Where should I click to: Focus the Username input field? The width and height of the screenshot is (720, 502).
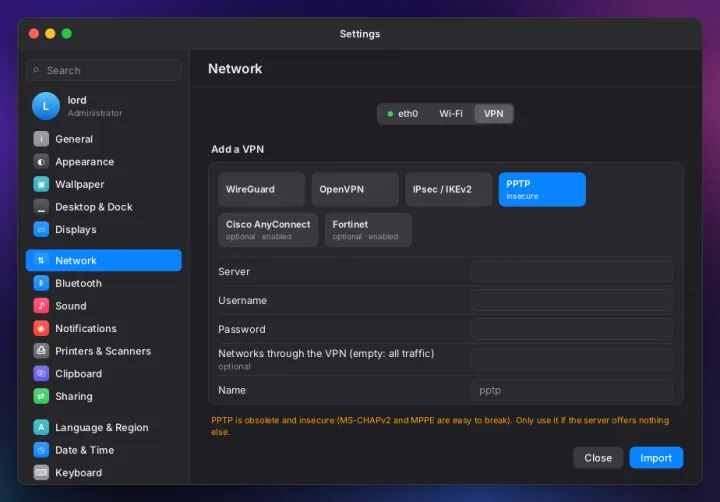point(572,300)
